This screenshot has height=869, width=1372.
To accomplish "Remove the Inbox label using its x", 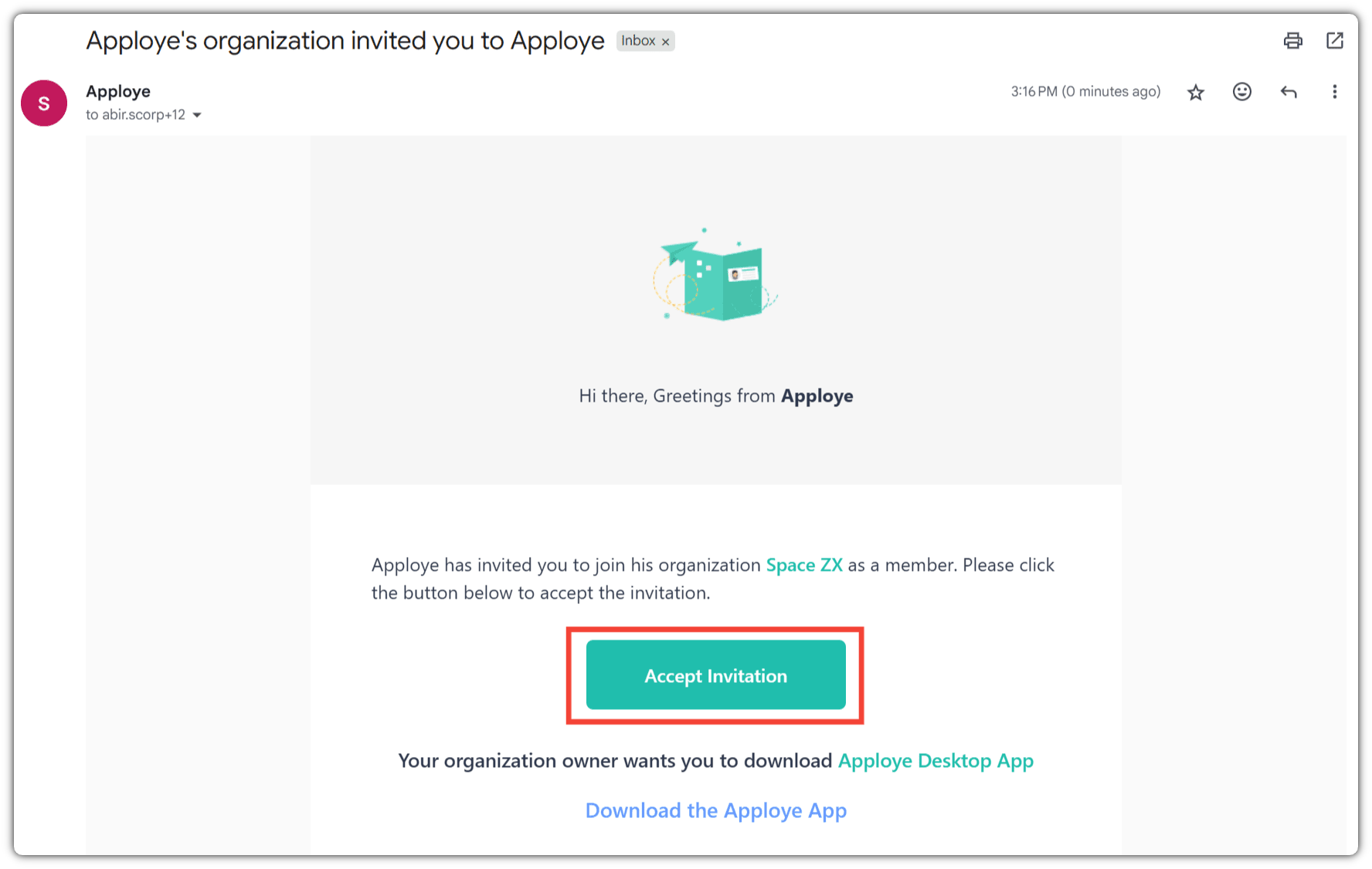I will click(x=665, y=42).
